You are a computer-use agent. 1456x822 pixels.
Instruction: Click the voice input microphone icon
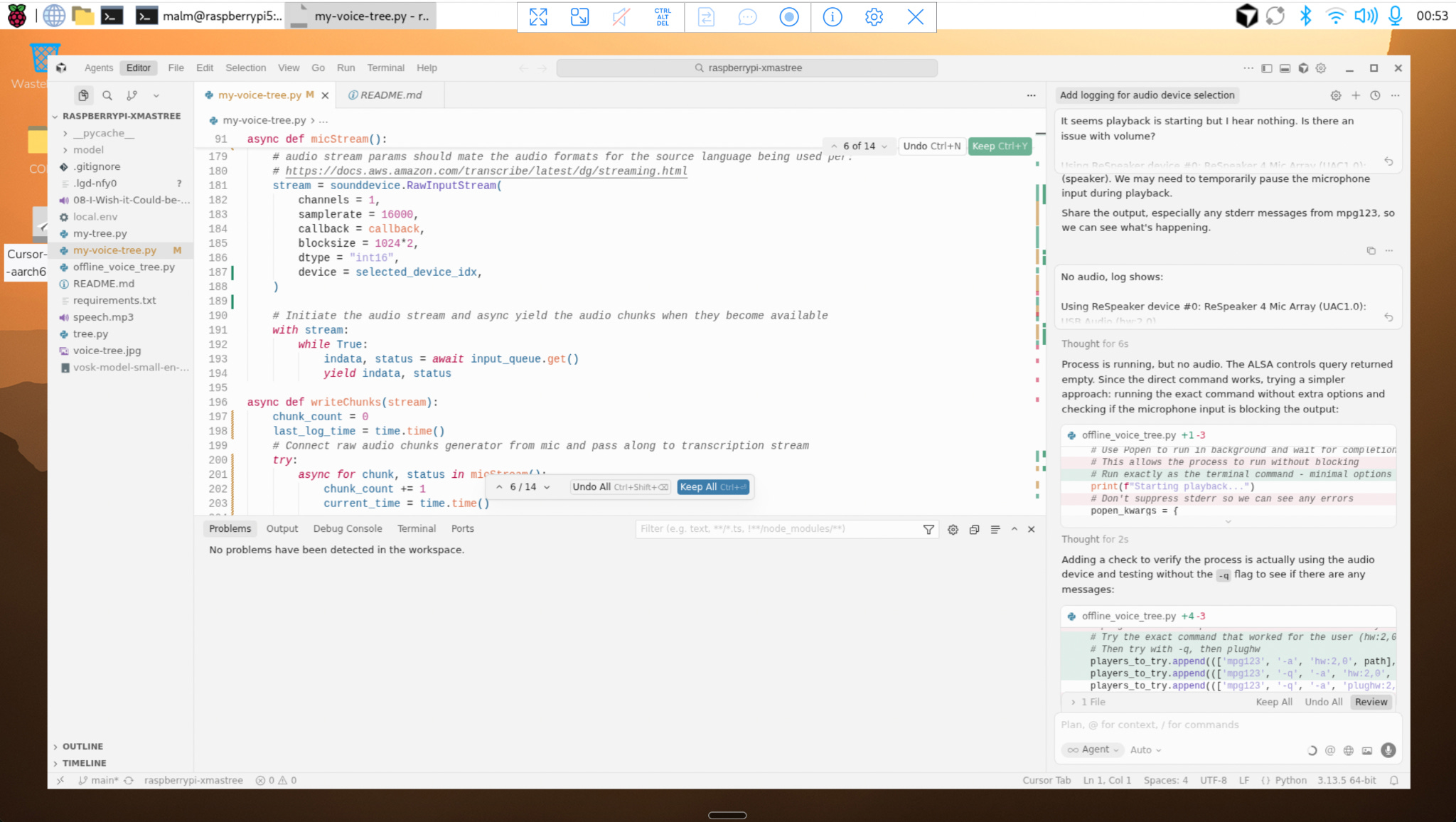tap(1388, 750)
